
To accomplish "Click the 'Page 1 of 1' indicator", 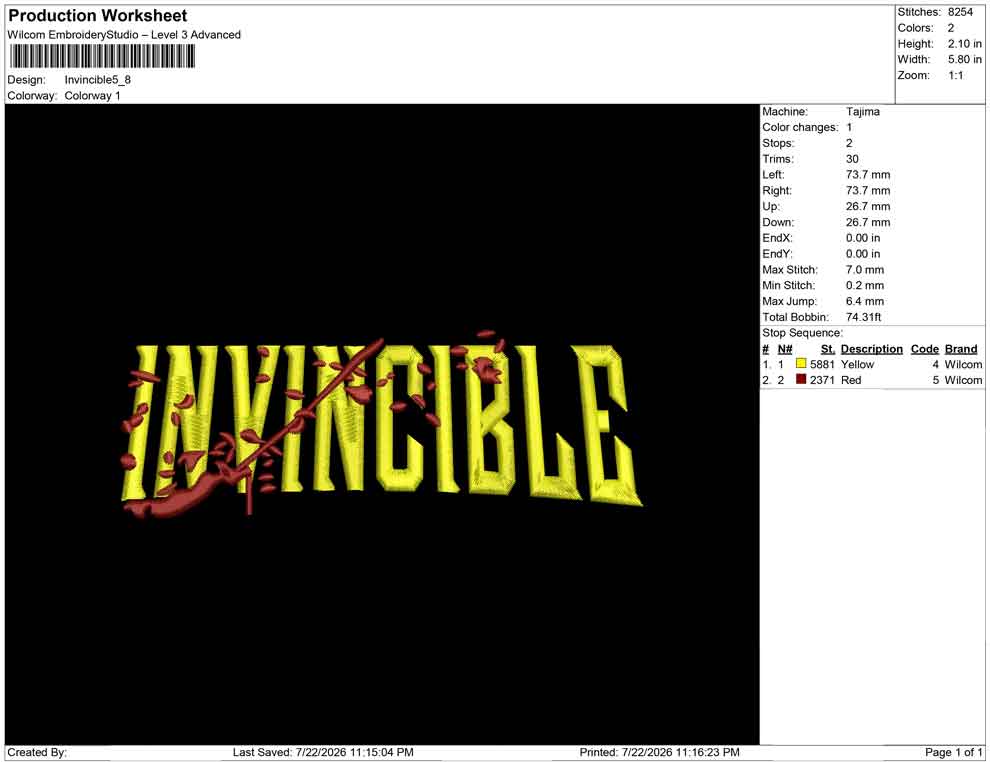I will click(953, 752).
